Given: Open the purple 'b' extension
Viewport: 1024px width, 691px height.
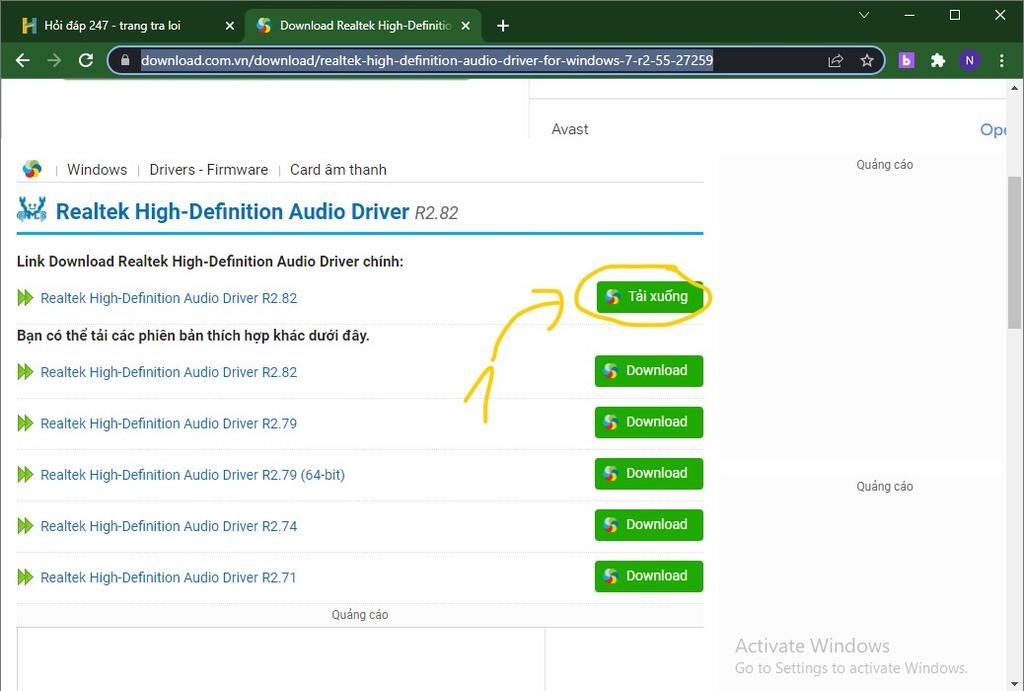Looking at the screenshot, I should [906, 61].
